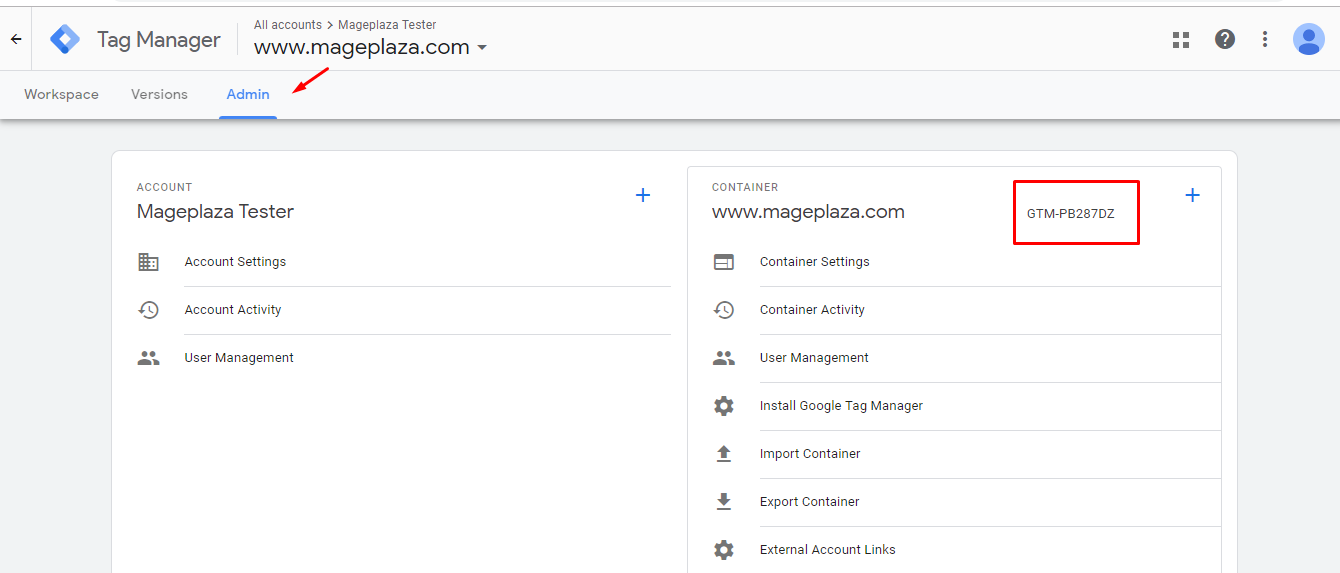This screenshot has height=573, width=1340.
Task: Open Mageplaza Tester breadcrumb link
Action: click(x=387, y=25)
